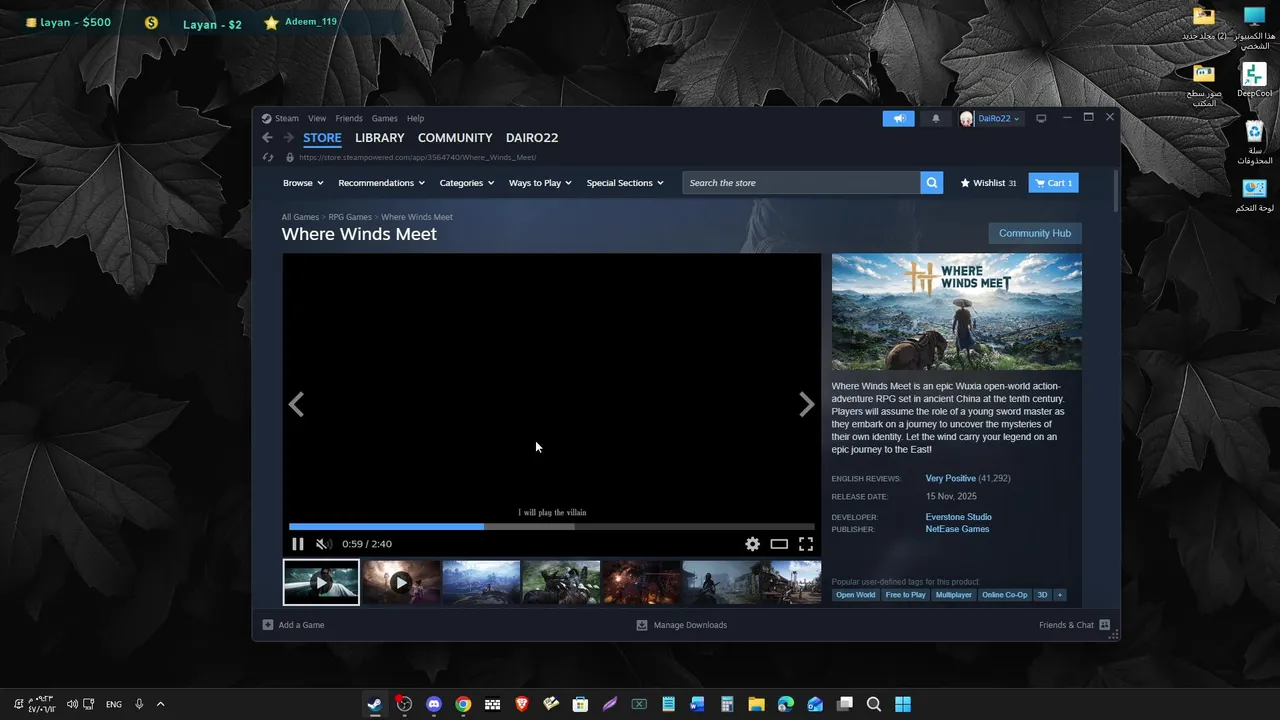The width and height of the screenshot is (1280, 720).
Task: Show next media with right arrow
Action: point(806,404)
